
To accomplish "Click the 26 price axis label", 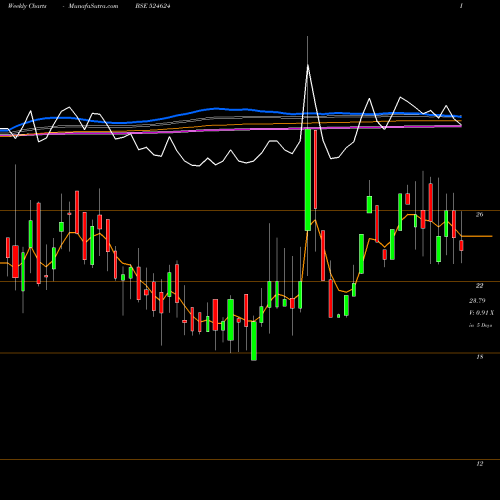I will 479,215.
